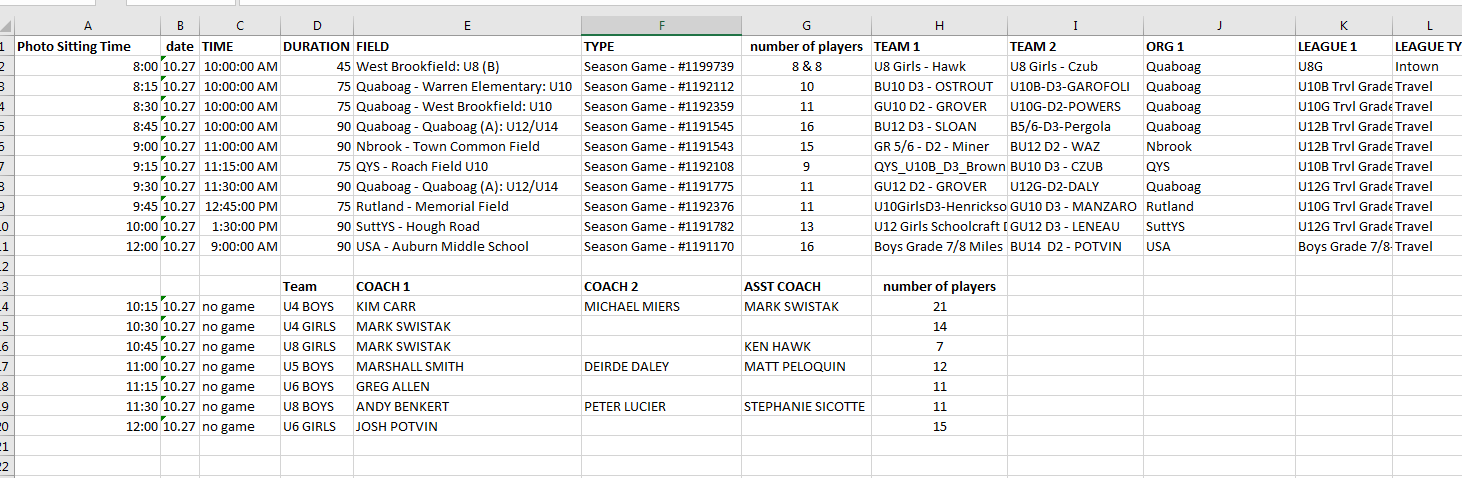
Task: Click row 13 header number
Action: pyautogui.click(x=7, y=286)
